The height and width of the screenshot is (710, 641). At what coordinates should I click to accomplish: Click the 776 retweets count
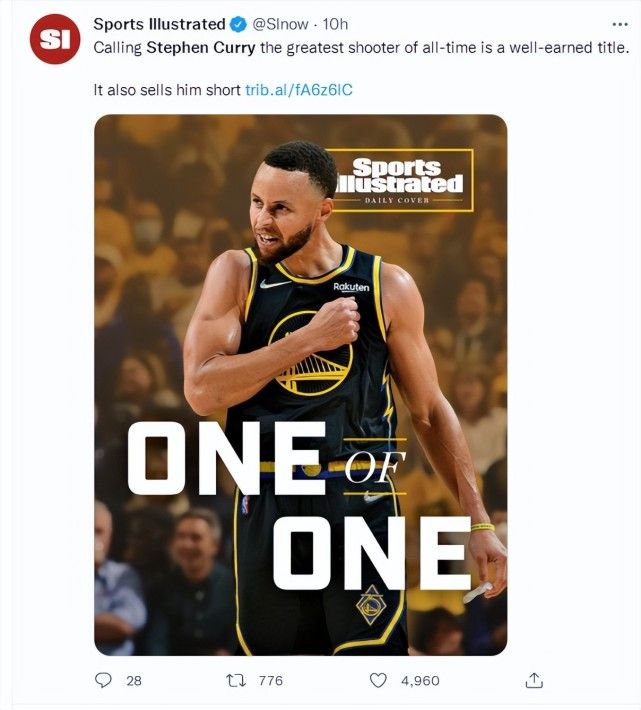coord(271,681)
